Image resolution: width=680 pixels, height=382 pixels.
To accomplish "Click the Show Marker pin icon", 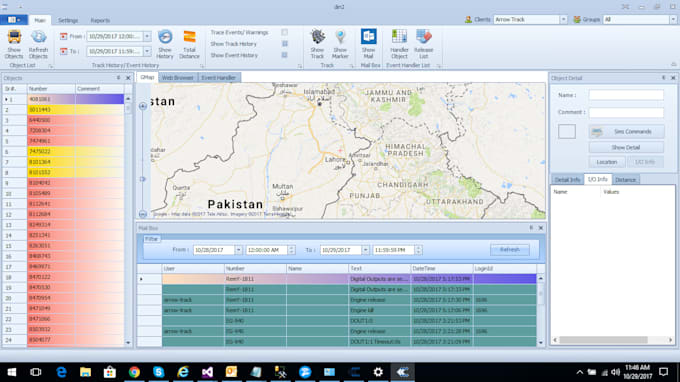I will coord(340,37).
